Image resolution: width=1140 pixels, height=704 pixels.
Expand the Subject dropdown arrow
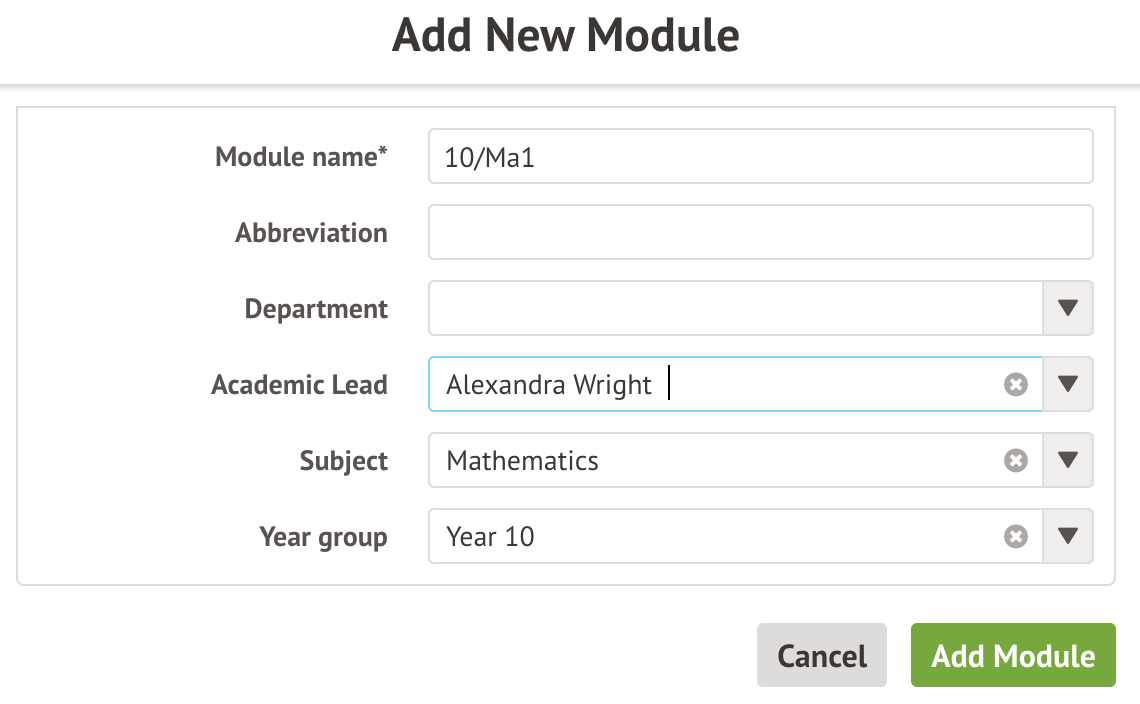[x=1068, y=461]
